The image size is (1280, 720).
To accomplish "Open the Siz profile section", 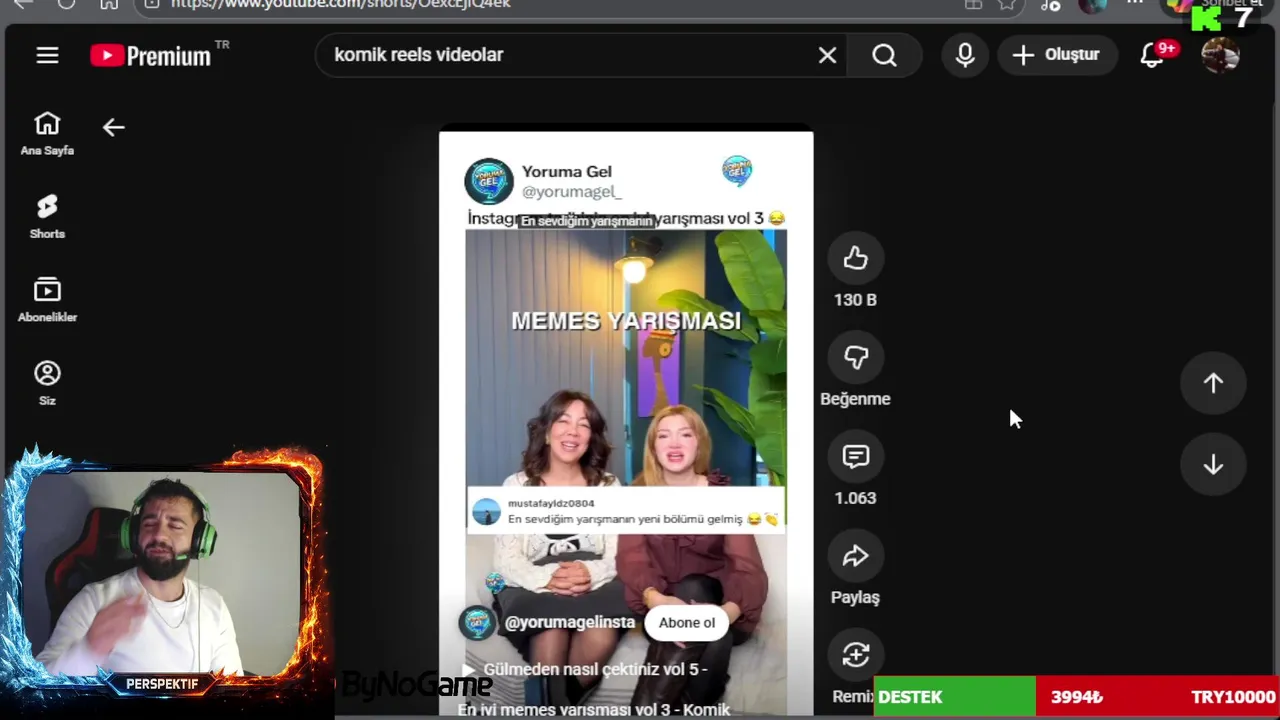I will (47, 384).
